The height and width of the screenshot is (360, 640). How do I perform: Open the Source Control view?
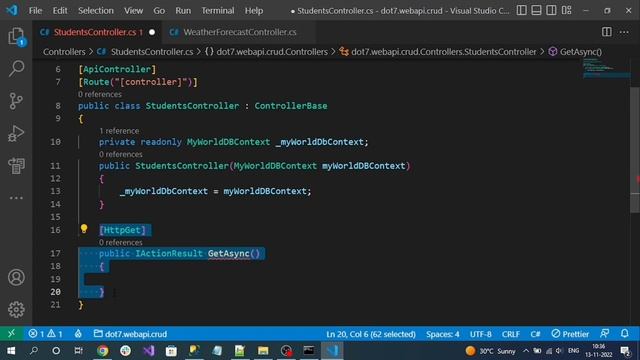(x=16, y=101)
